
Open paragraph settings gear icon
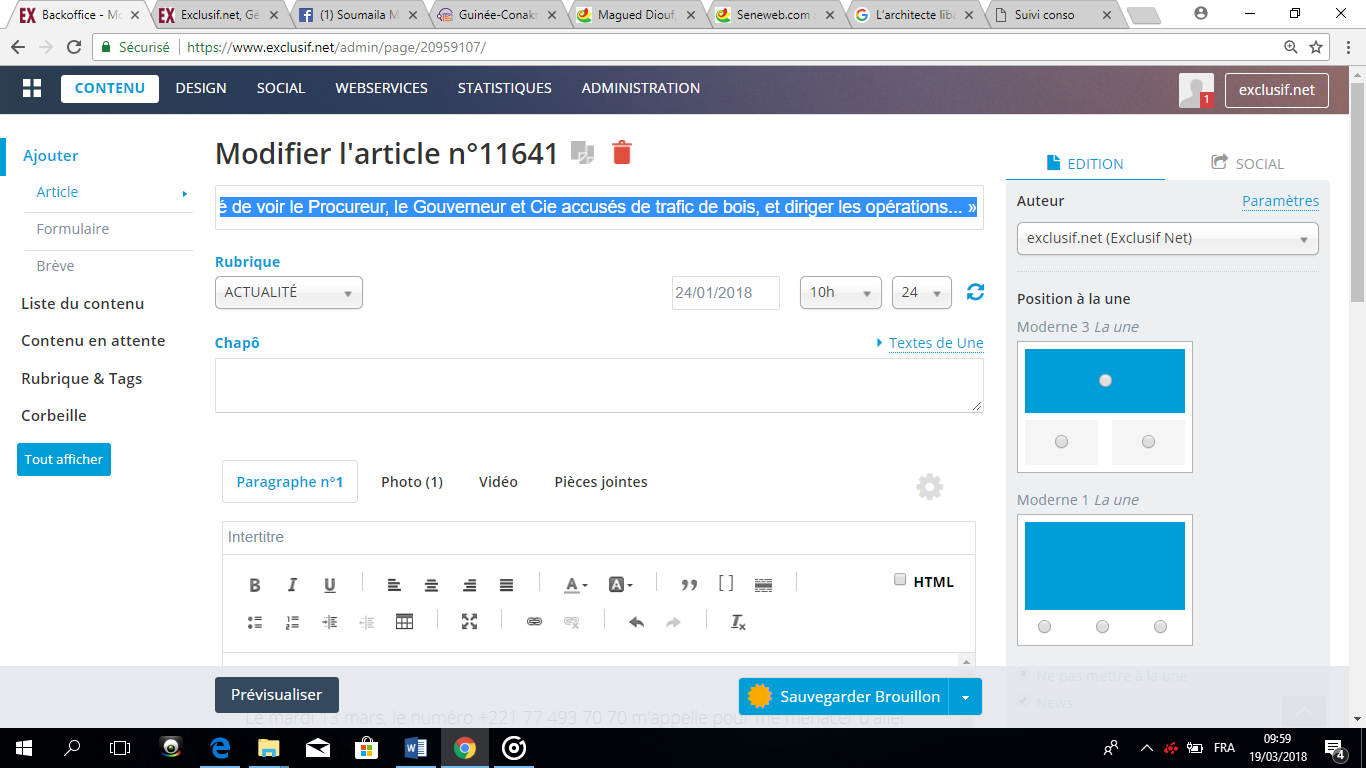929,487
